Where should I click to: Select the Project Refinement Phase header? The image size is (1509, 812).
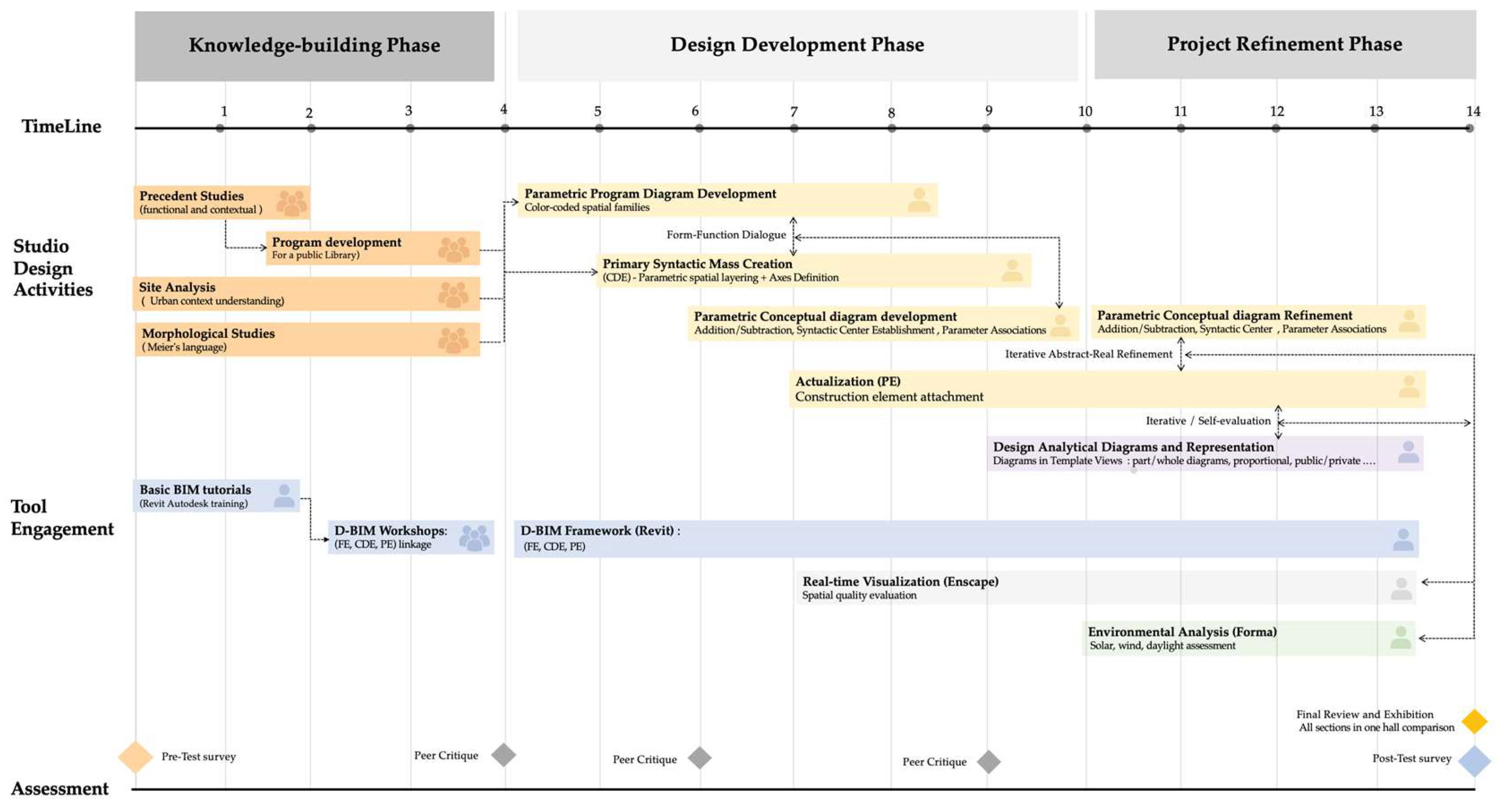point(1284,44)
